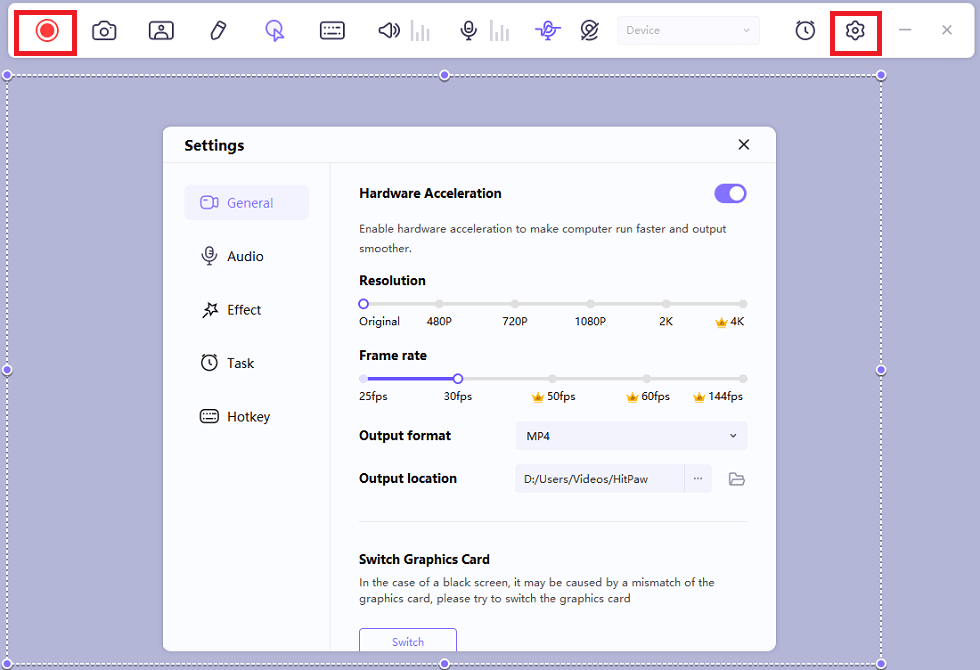980x670 pixels.
Task: Open the scheduled task alarm clock icon
Action: pyautogui.click(x=805, y=31)
